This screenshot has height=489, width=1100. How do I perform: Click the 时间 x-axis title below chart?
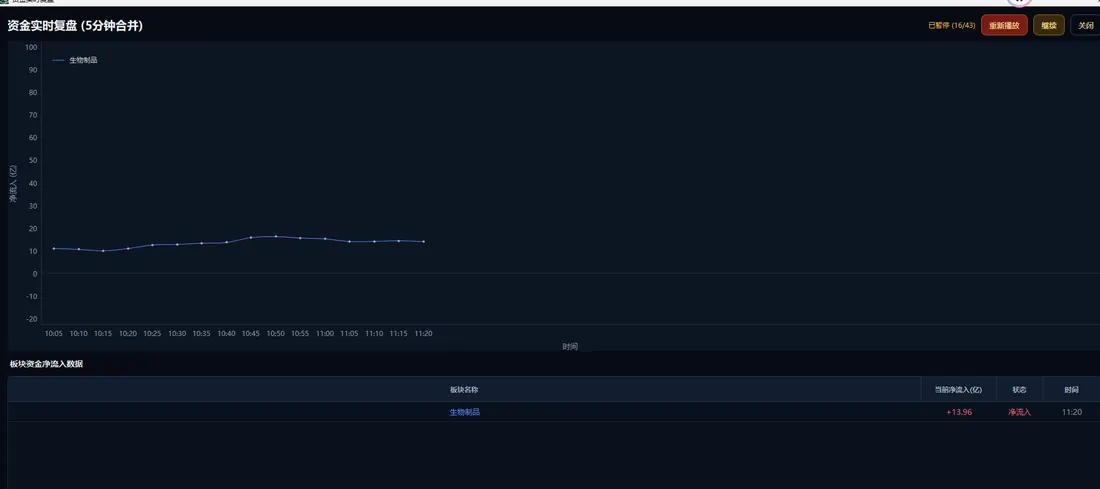[570, 347]
